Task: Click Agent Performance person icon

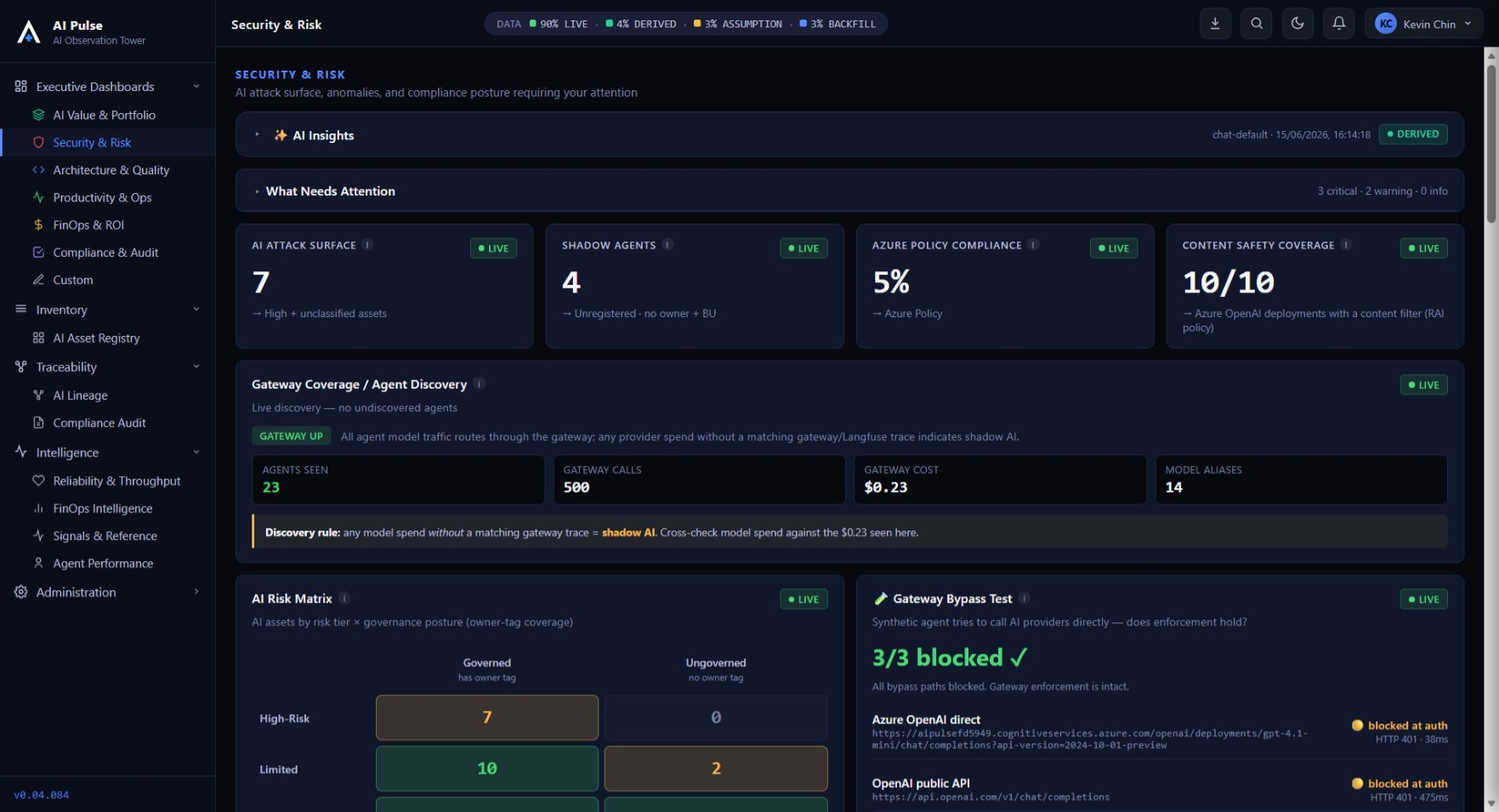Action: 38,563
